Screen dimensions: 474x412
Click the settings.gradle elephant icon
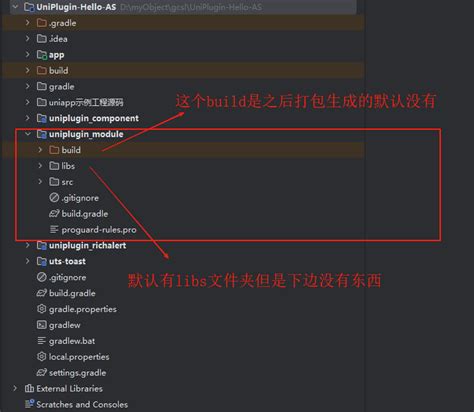click(x=41, y=372)
